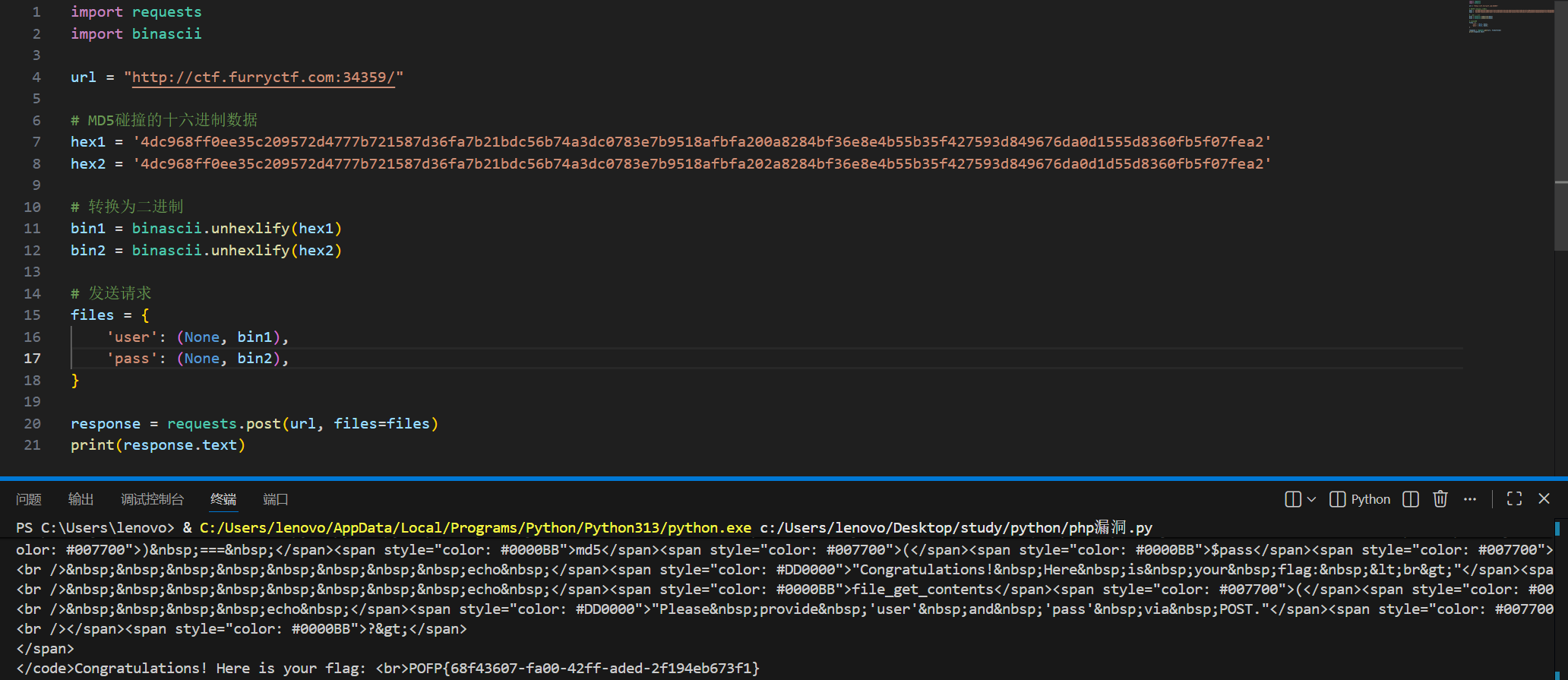Expand the launch profile dropdown chevron
This screenshot has width=1568, height=680.
(1311, 499)
